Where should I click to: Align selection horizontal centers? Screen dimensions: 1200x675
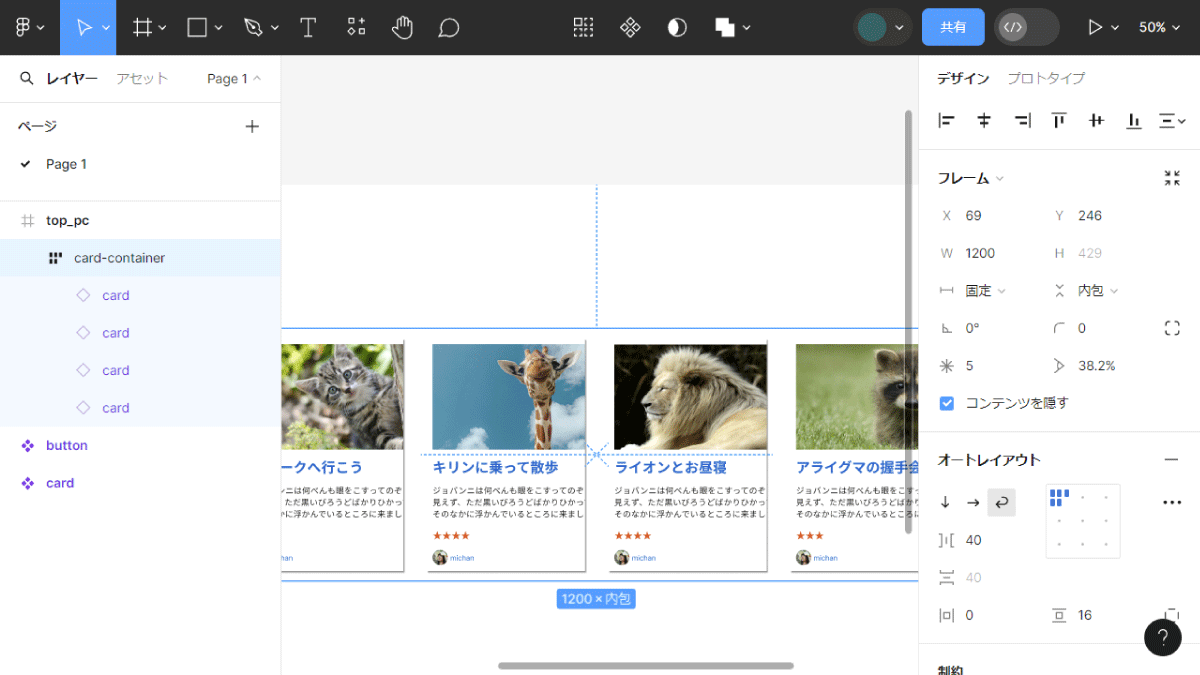coord(984,121)
